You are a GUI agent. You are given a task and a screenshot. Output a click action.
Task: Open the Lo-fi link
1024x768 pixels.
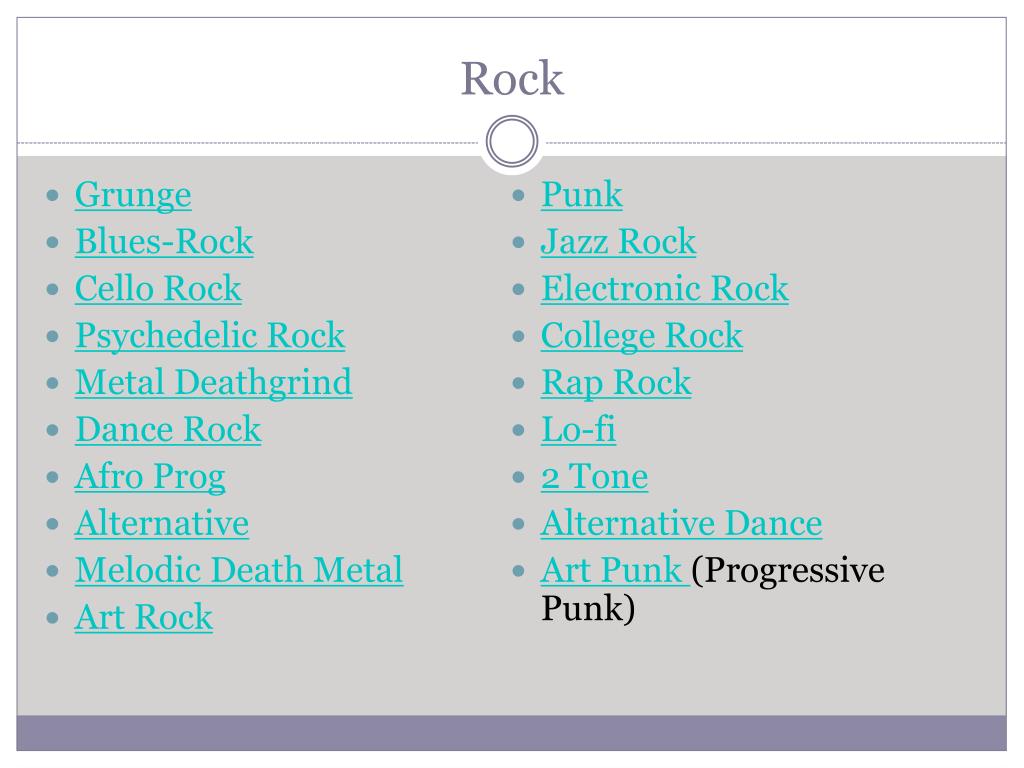pos(579,430)
